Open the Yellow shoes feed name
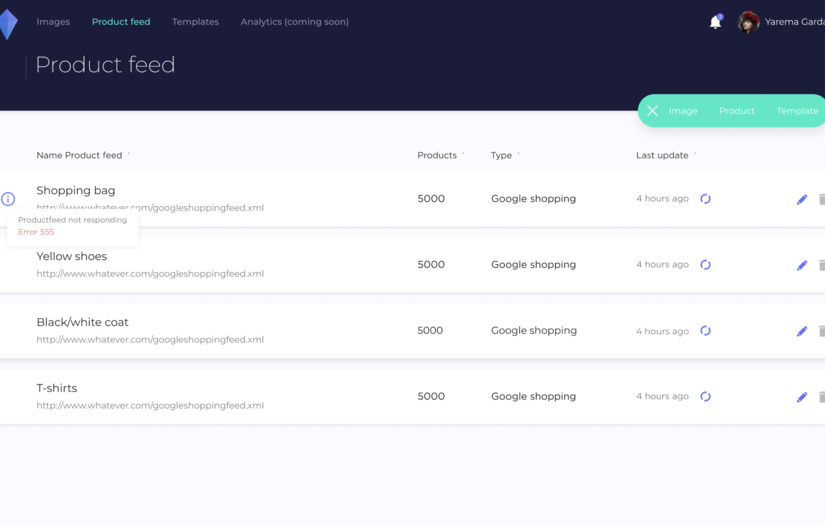Screen dimensions: 825x525 point(72,256)
